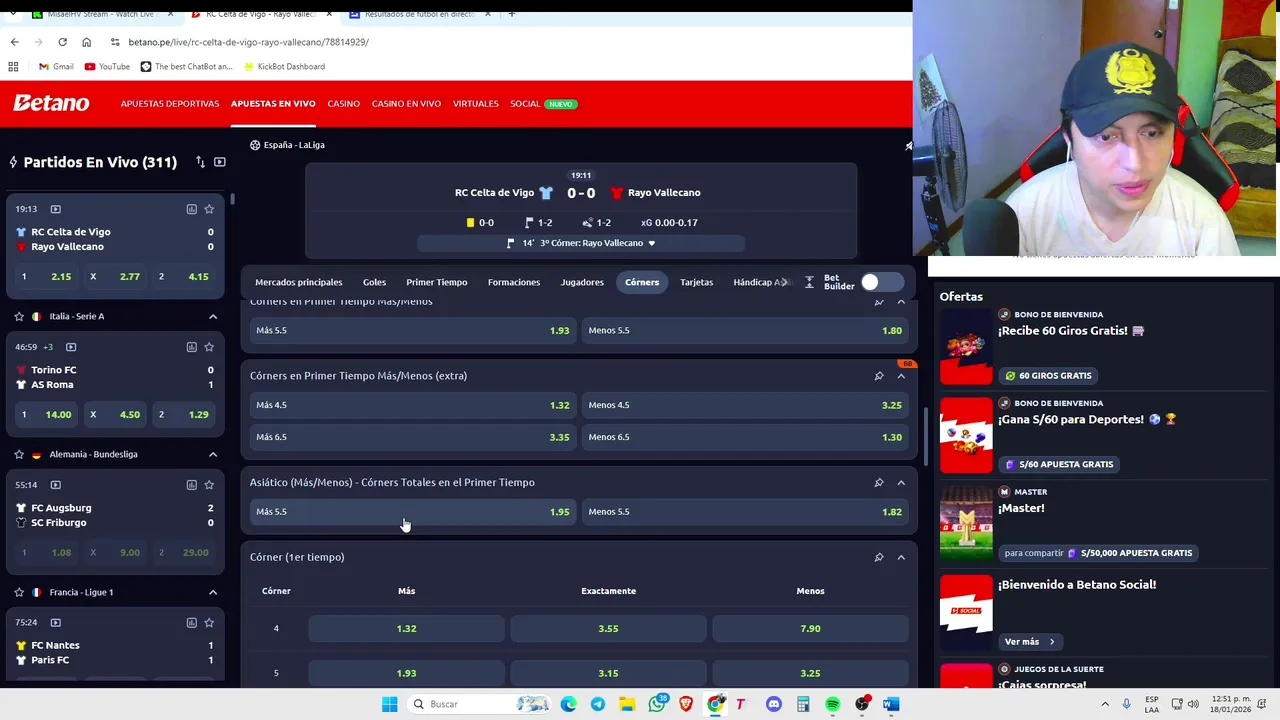Open the Social Nuevo menu item
The width and height of the screenshot is (1280, 720).
pyautogui.click(x=543, y=104)
